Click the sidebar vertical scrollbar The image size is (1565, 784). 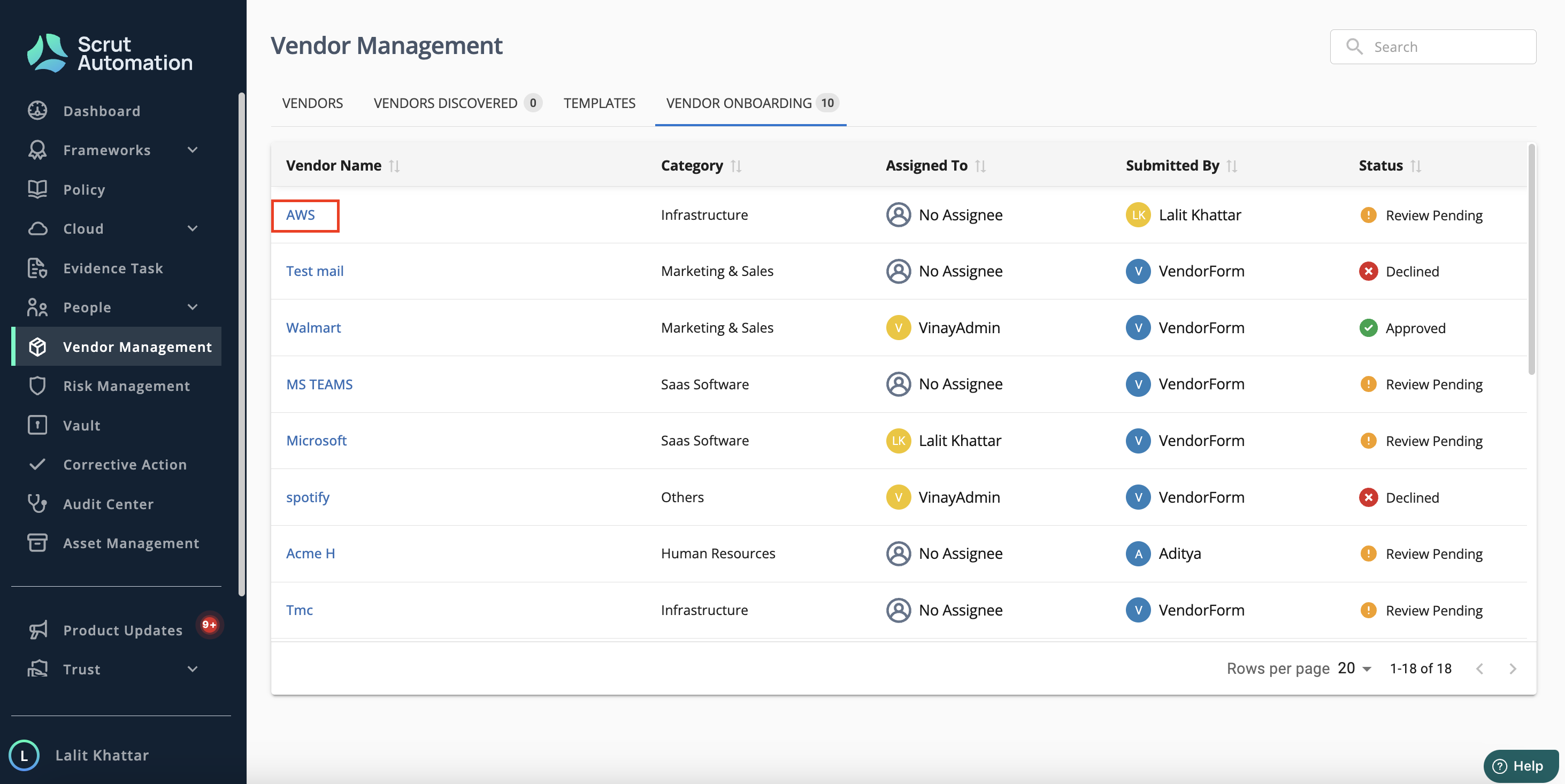(x=242, y=344)
